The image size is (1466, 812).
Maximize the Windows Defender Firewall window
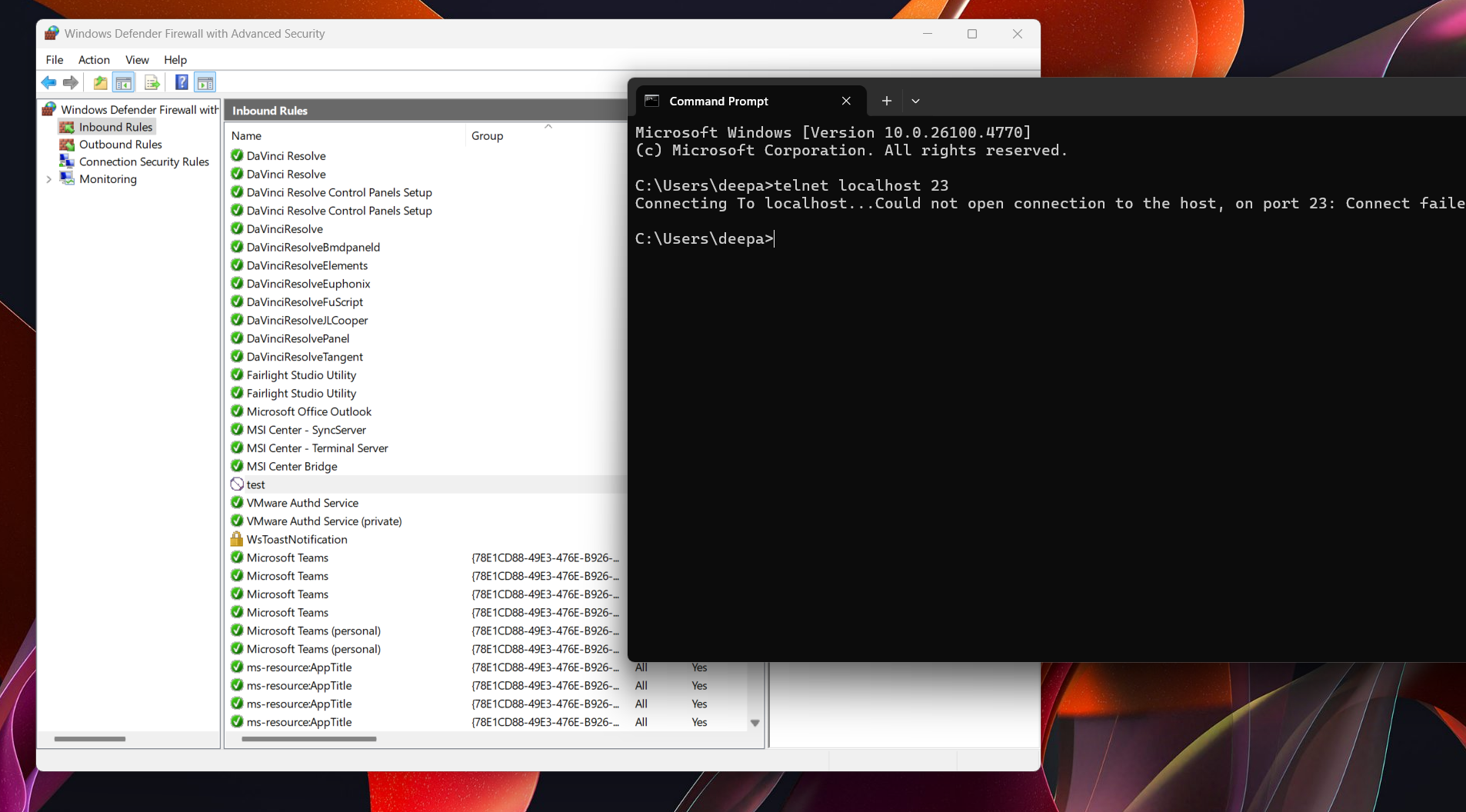972,34
